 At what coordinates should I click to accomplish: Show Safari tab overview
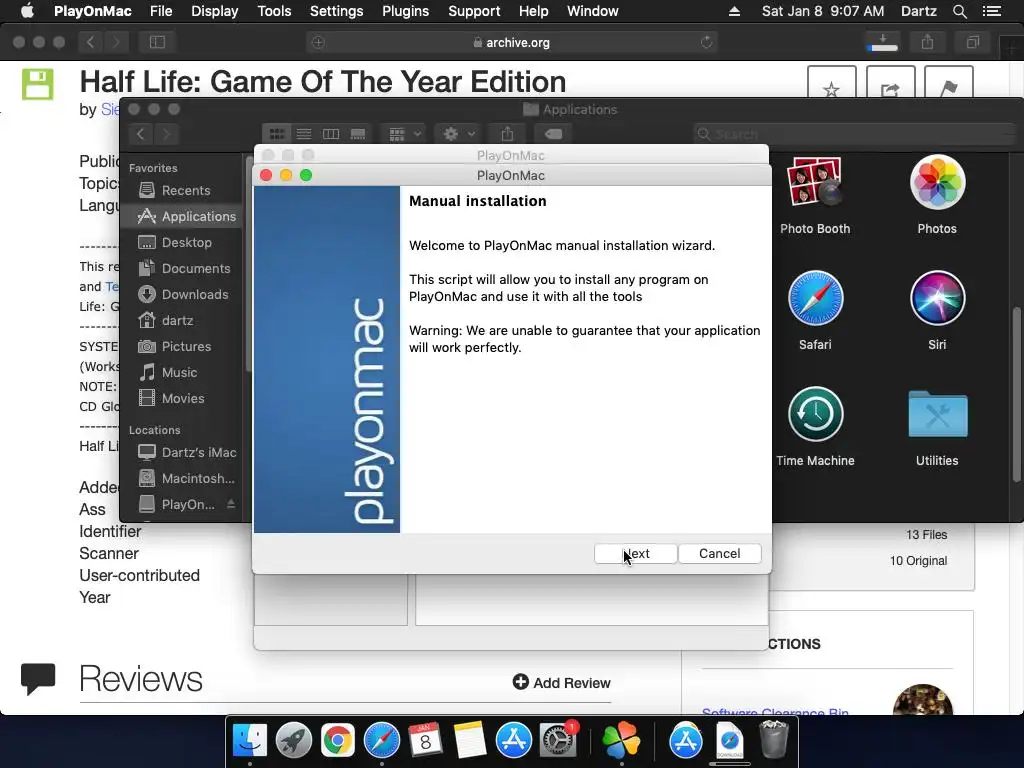(972, 42)
